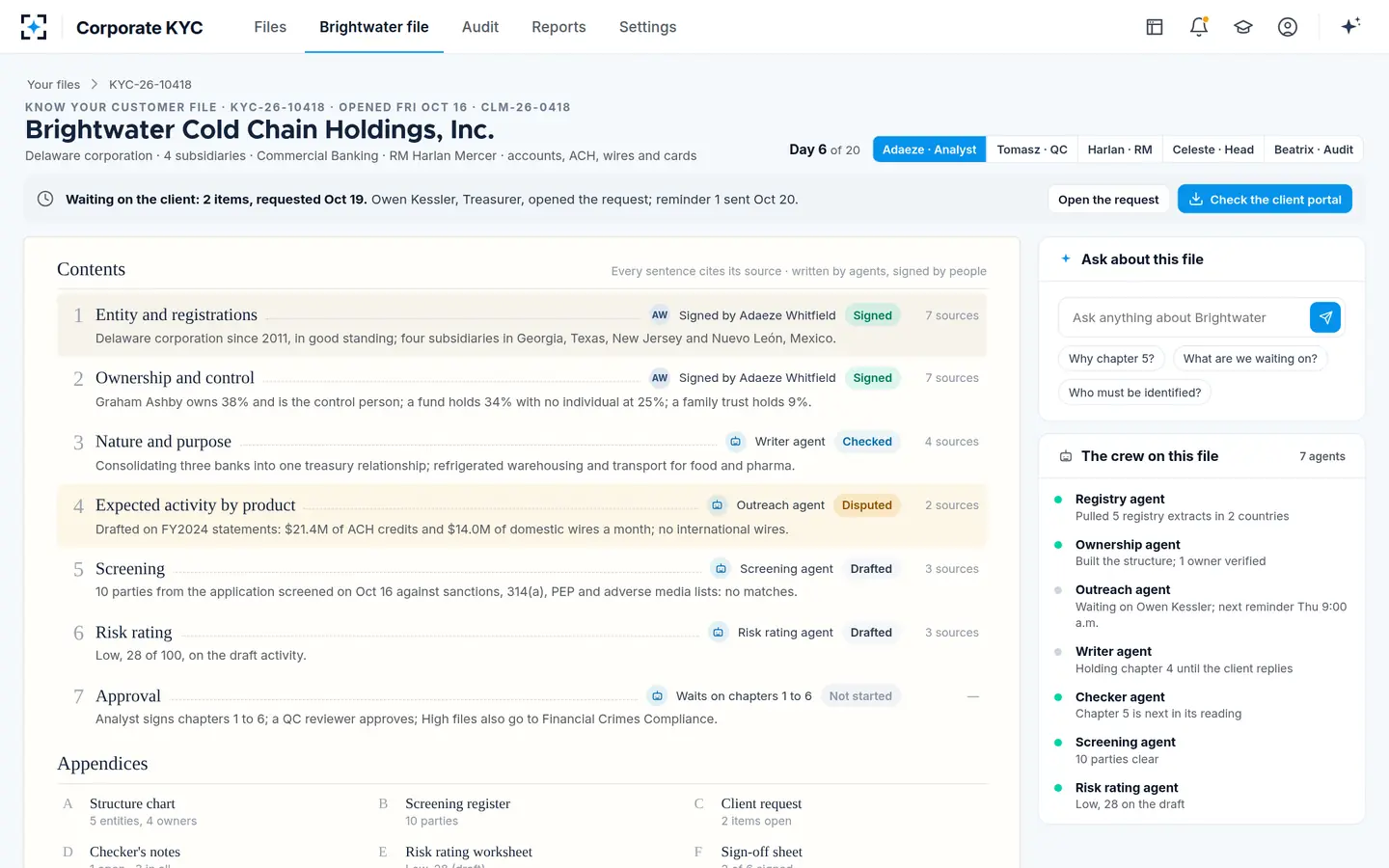Click the graduation cap learning icon
Image resolution: width=1389 pixels, height=868 pixels.
[x=1243, y=27]
